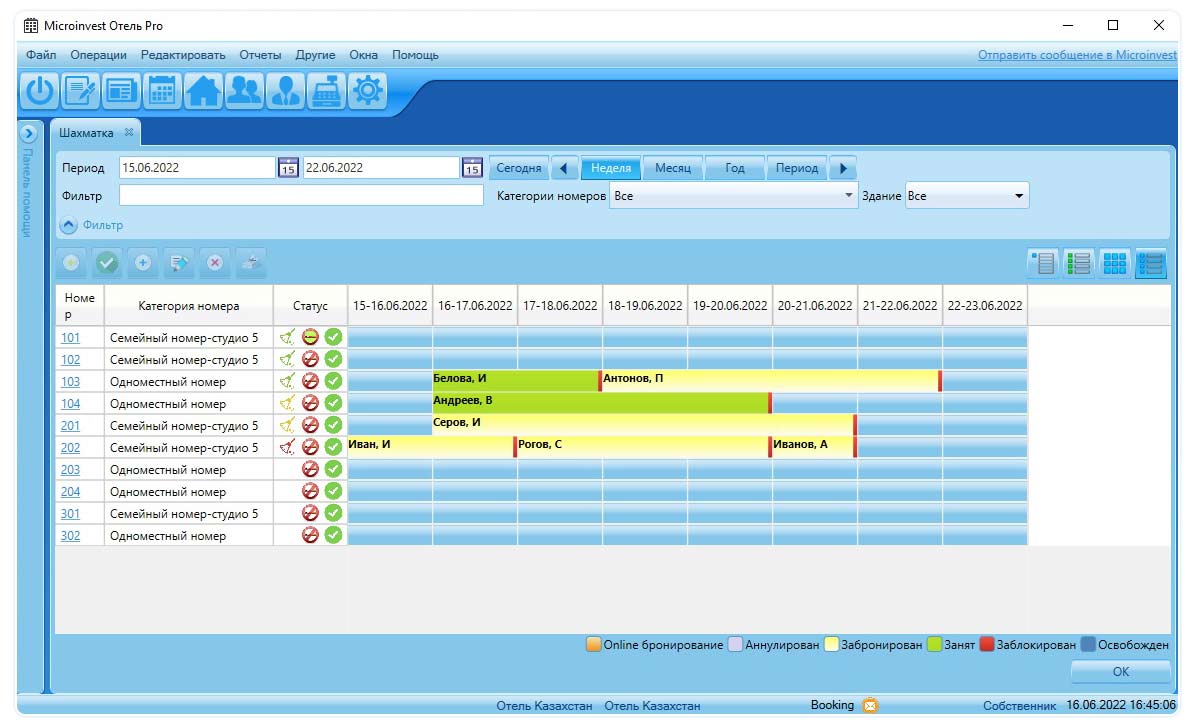
Task: Open the Категории номеров dropdown
Action: (734, 196)
